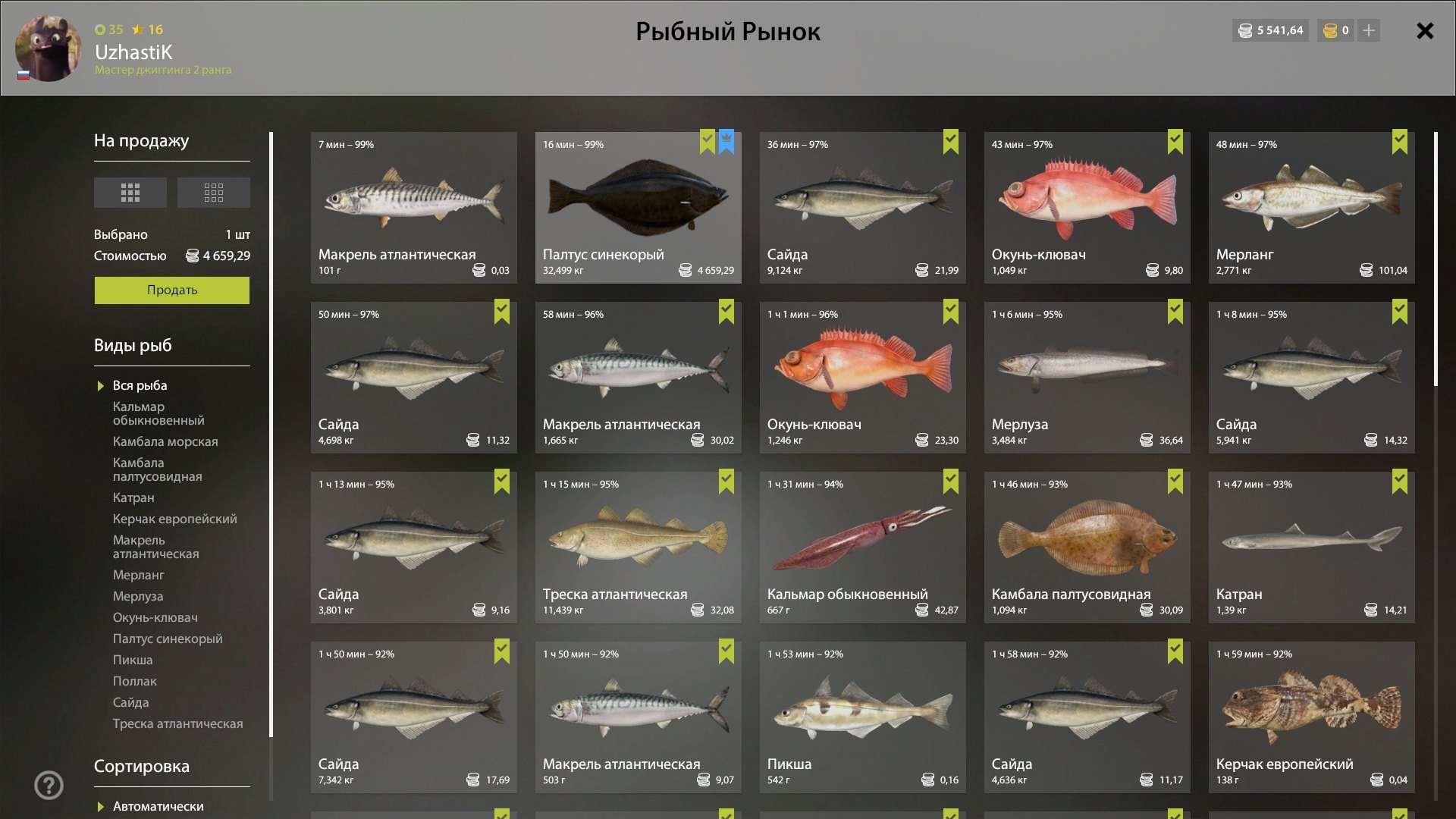Screen dimensions: 1456x819
Task: Filter by Треска атлантическая species
Action: [x=177, y=723]
